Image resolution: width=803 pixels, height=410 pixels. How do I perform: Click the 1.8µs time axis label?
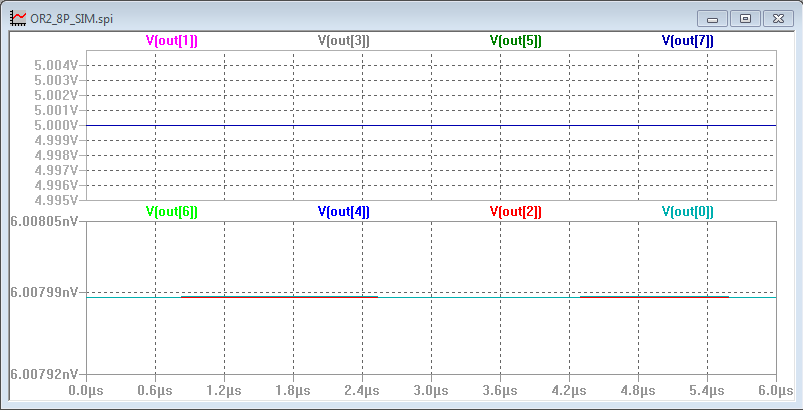click(x=293, y=392)
